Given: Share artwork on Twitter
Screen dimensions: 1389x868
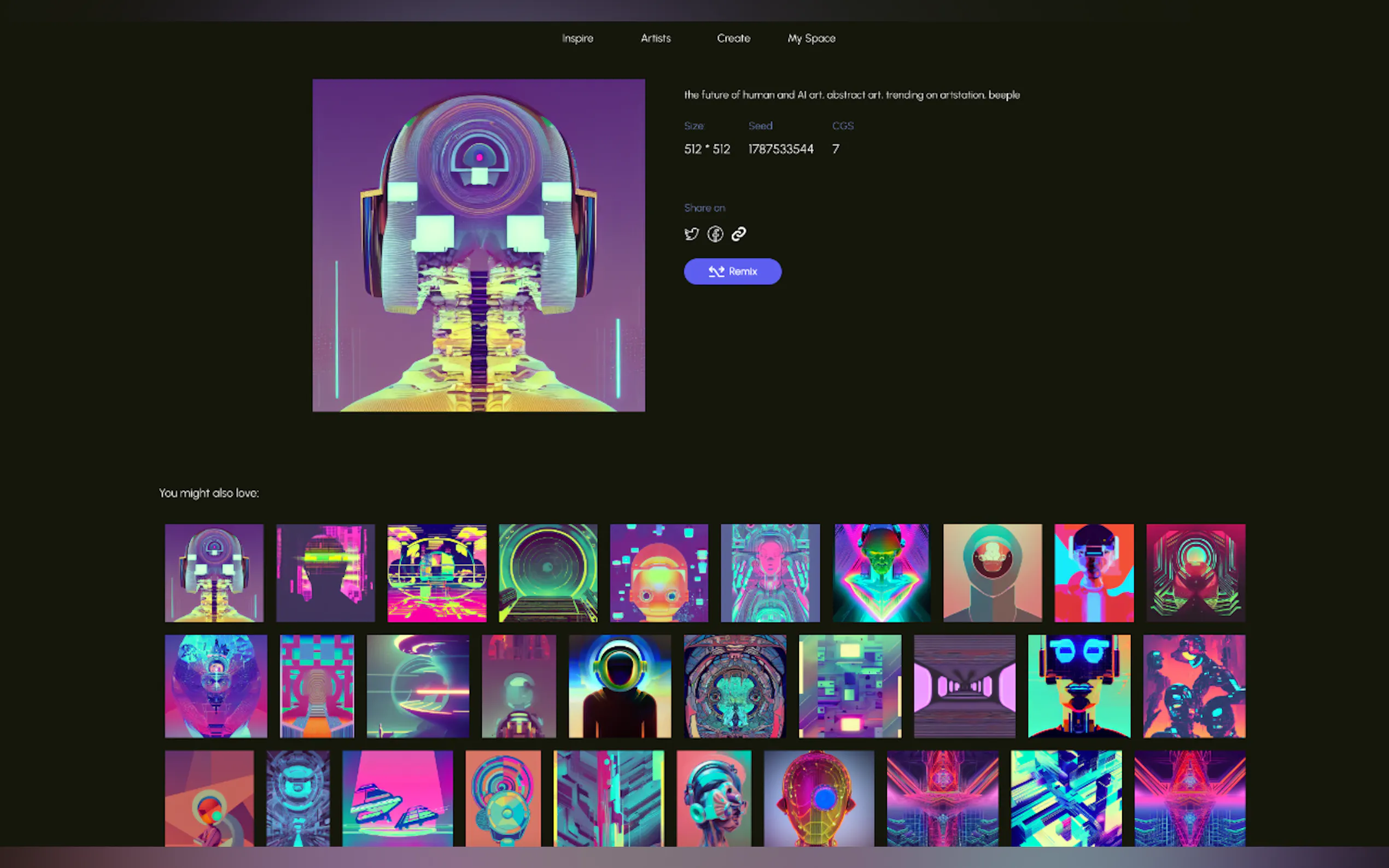Looking at the screenshot, I should tap(691, 233).
